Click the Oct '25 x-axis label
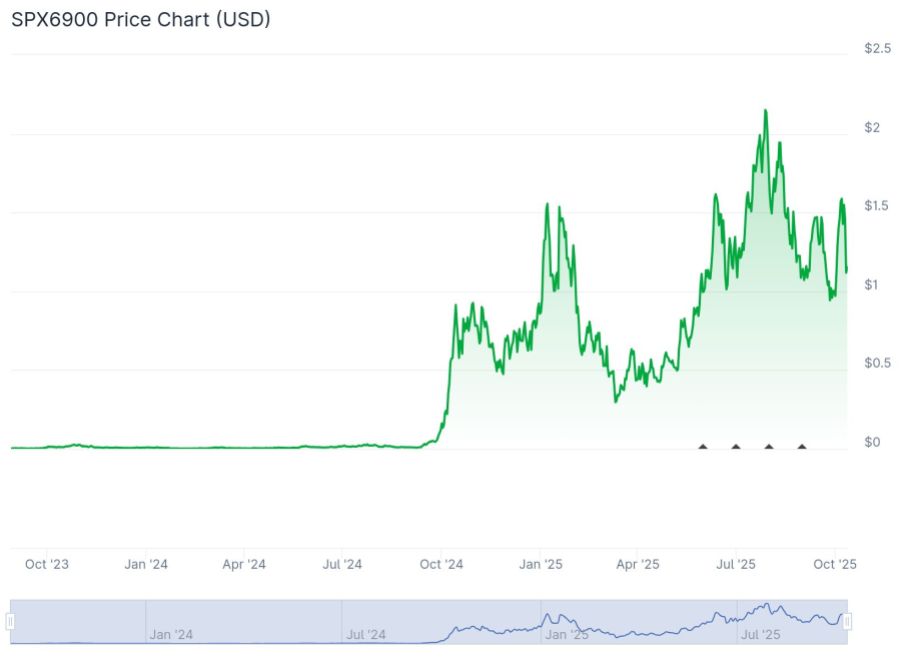This screenshot has width=904, height=660. pyautogui.click(x=836, y=565)
